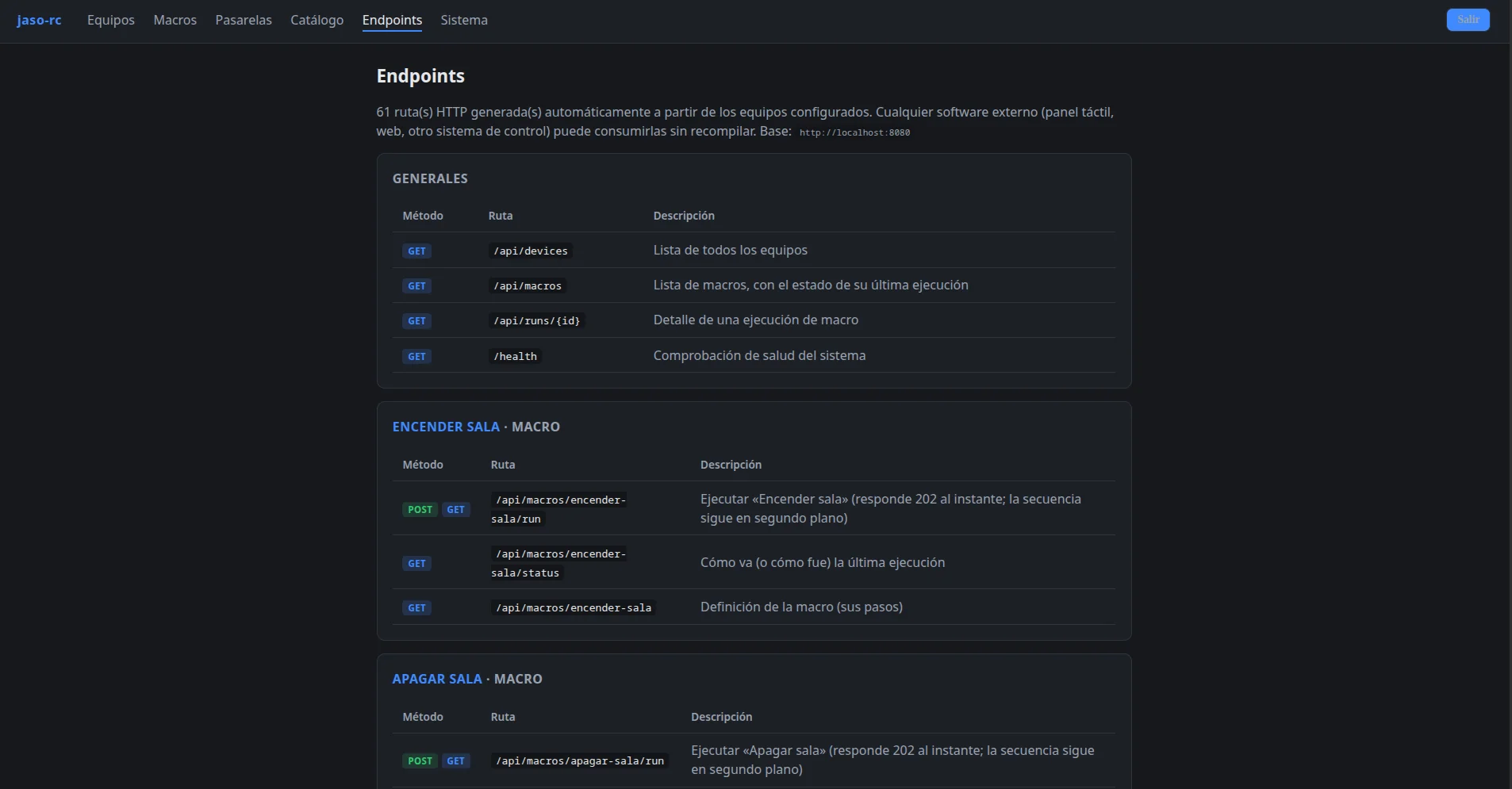Image resolution: width=1512 pixels, height=789 pixels.
Task: Click the GET badge for /api/macros
Action: click(416, 285)
